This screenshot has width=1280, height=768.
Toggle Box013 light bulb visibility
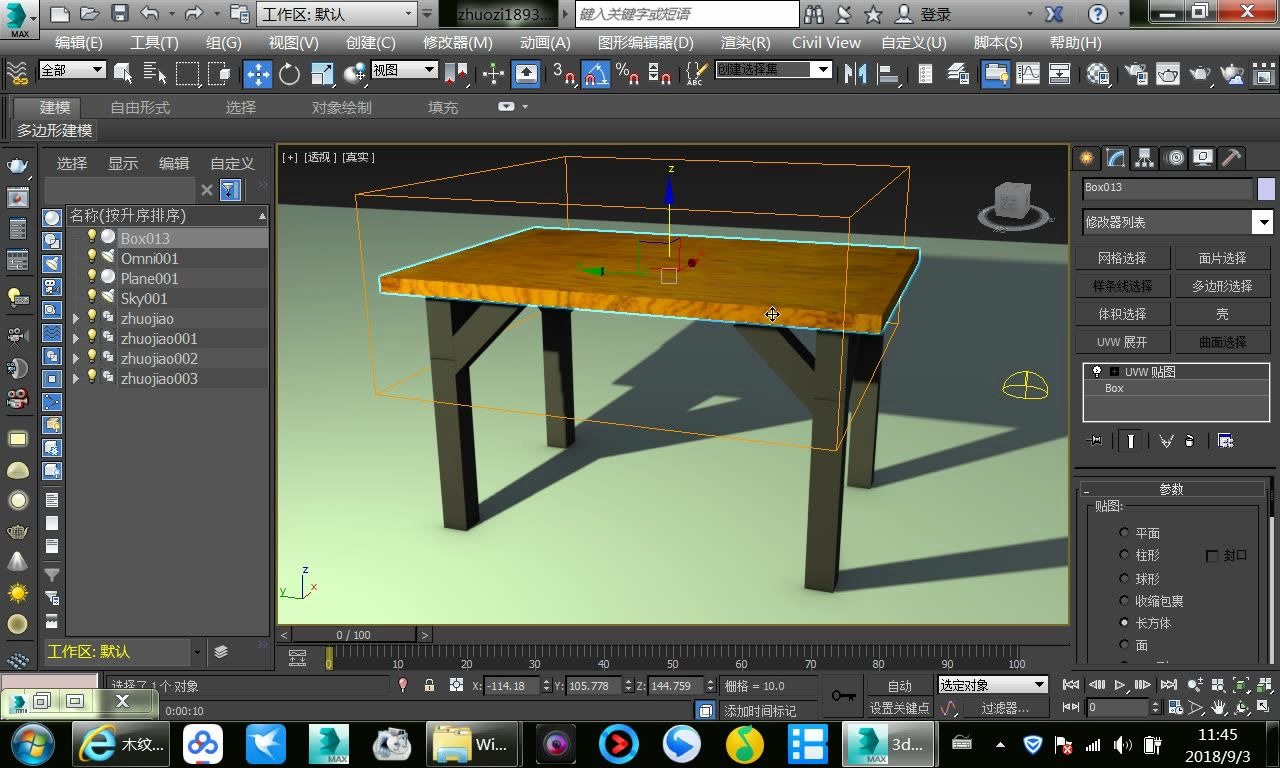92,237
